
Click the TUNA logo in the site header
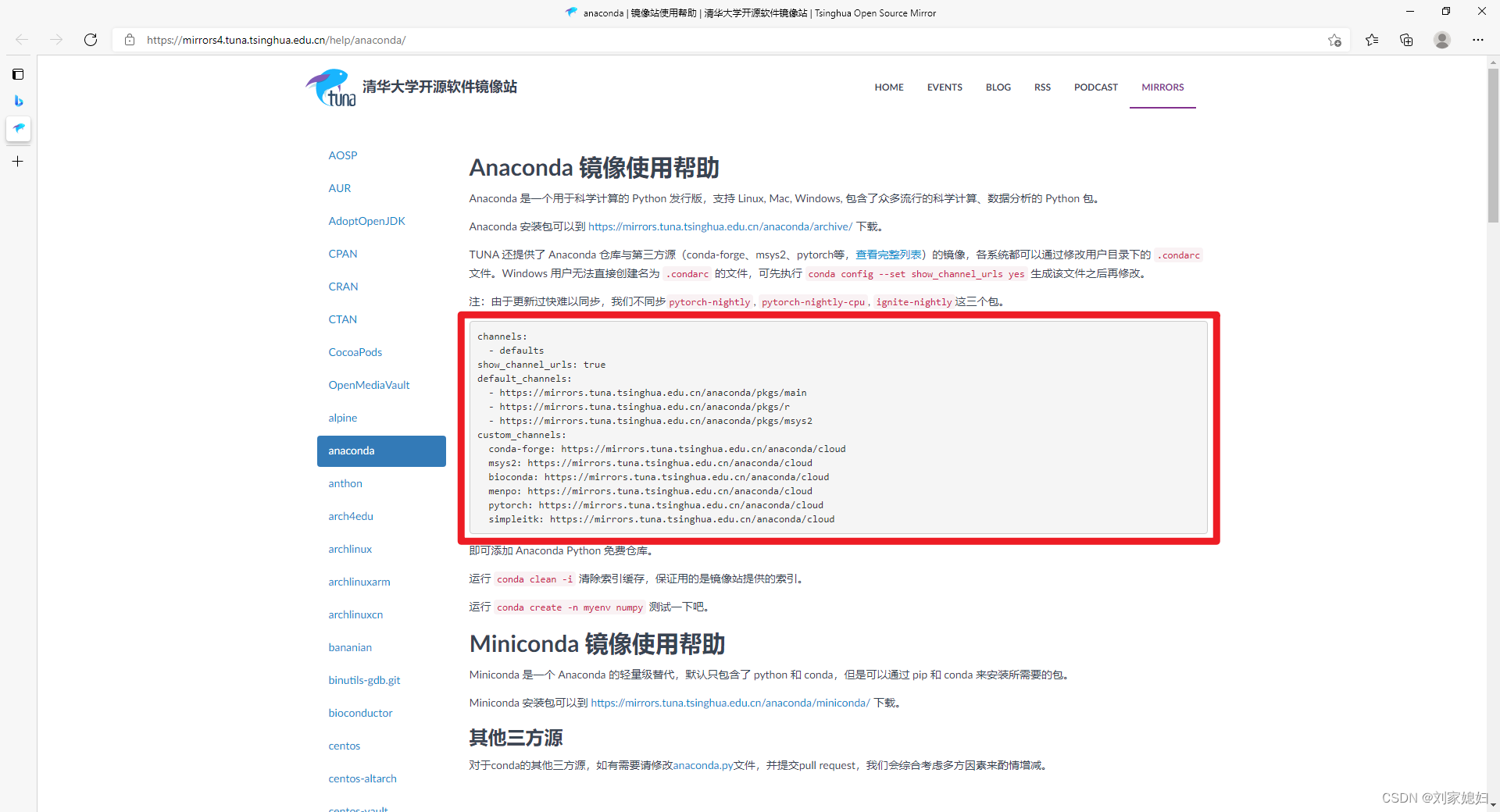(x=330, y=87)
